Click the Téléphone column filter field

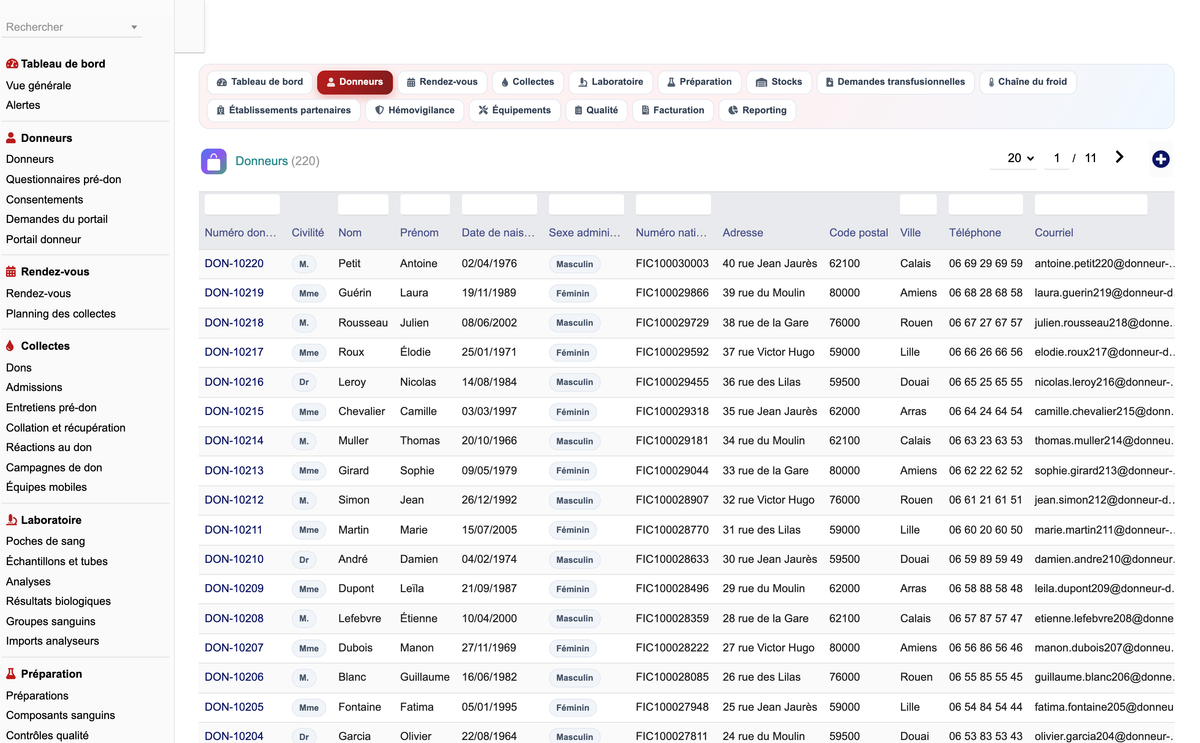[x=986, y=205]
